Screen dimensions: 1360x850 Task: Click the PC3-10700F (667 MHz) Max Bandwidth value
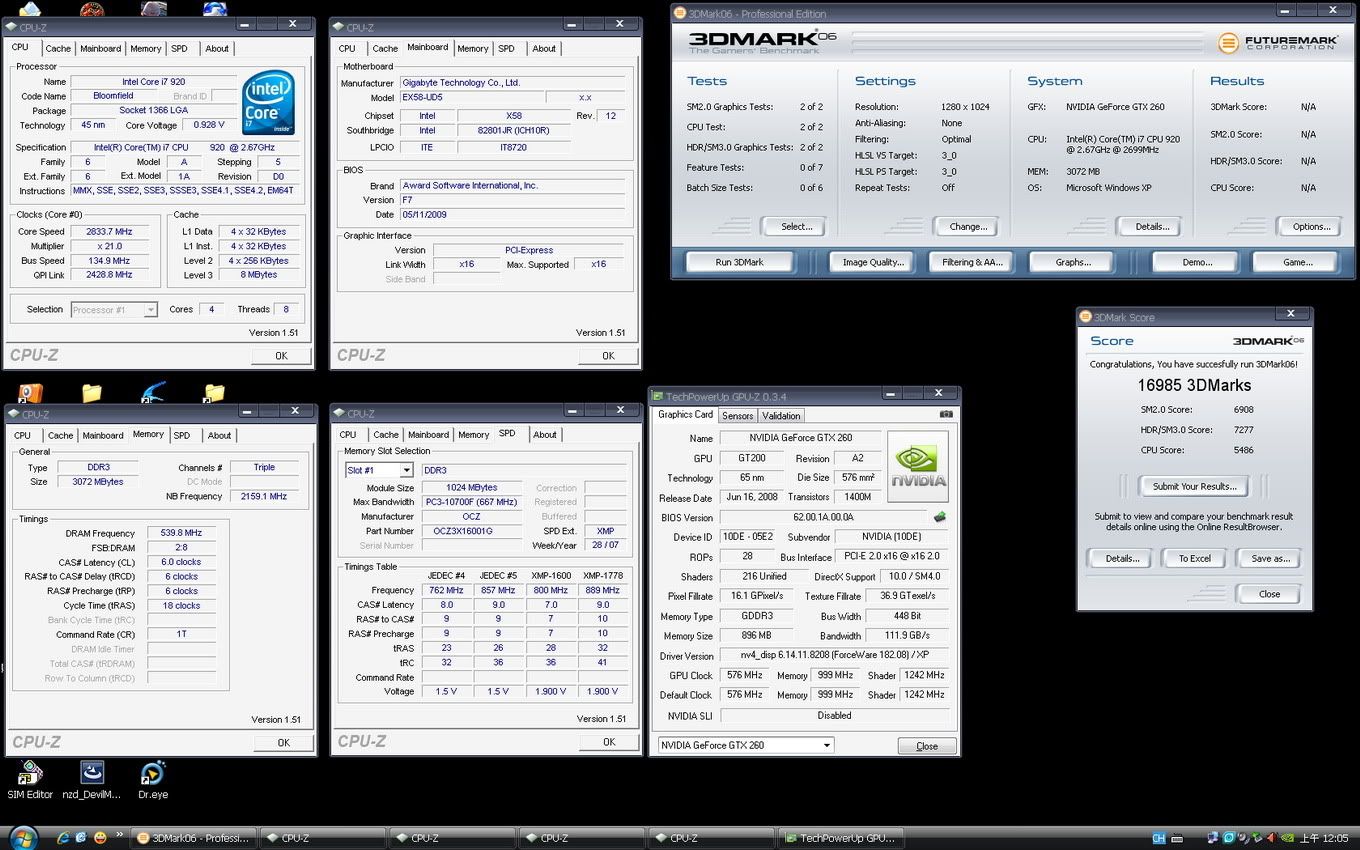click(x=470, y=502)
